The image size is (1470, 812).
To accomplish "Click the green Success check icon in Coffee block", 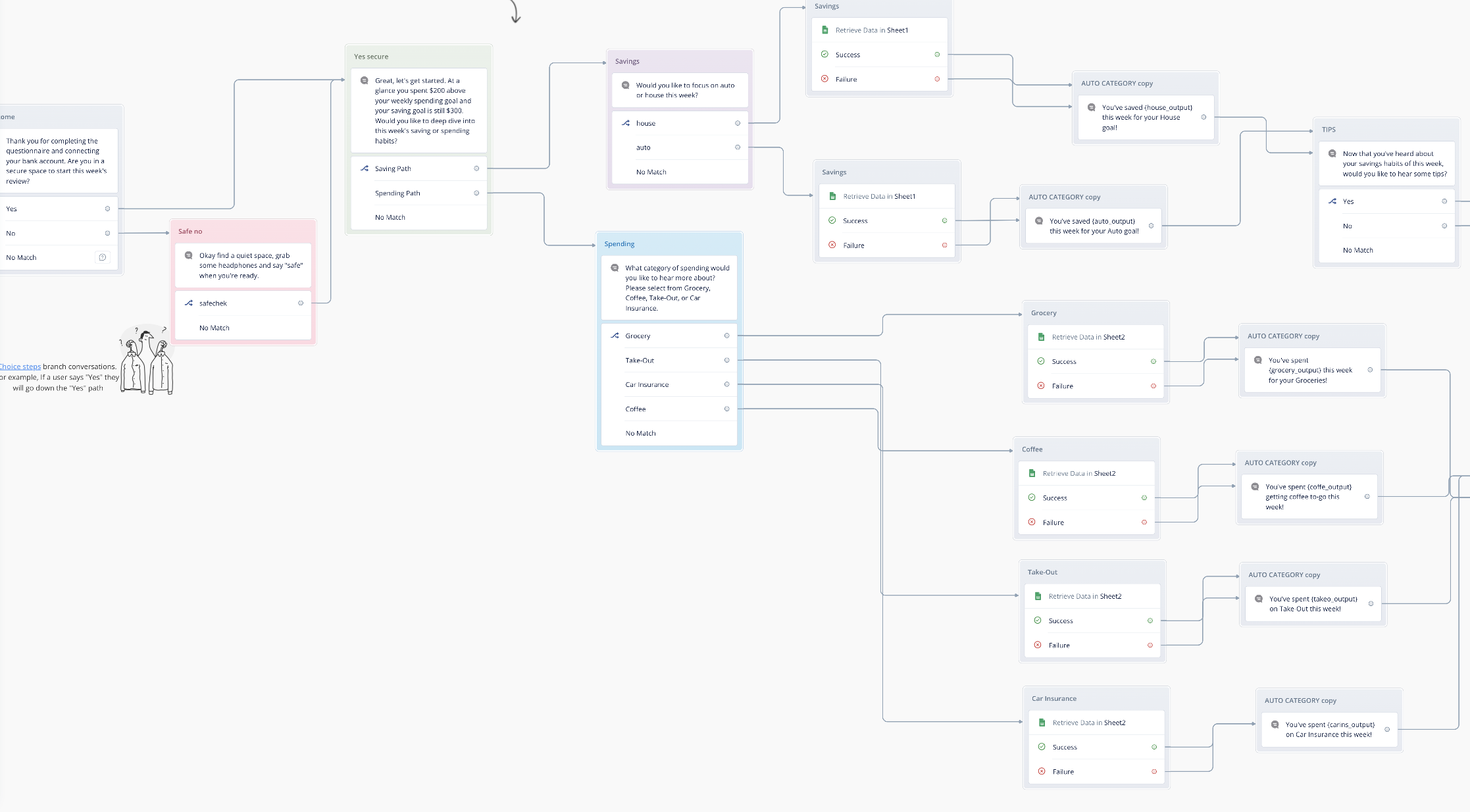I will click(x=1031, y=497).
